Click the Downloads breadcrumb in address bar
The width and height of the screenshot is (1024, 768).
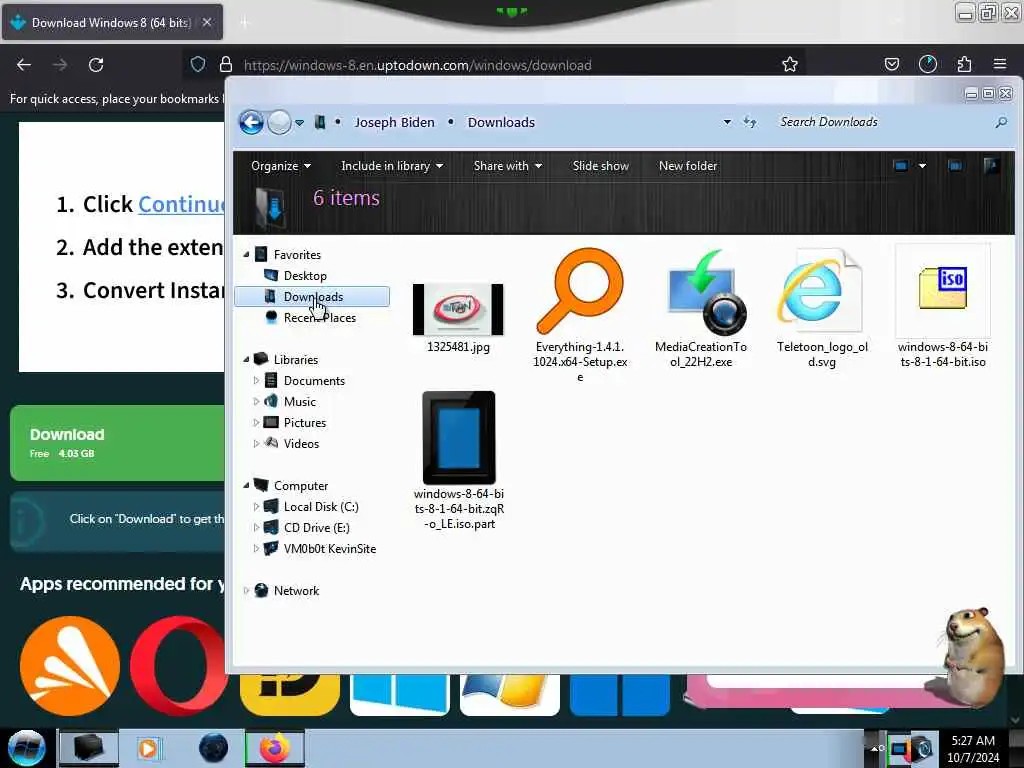(501, 122)
